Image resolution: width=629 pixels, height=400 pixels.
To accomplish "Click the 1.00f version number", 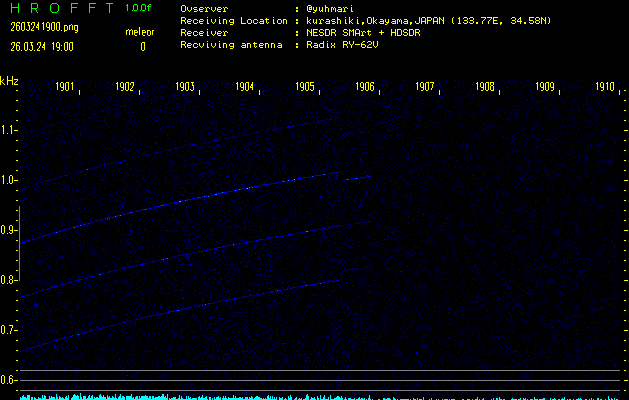I will [140, 8].
